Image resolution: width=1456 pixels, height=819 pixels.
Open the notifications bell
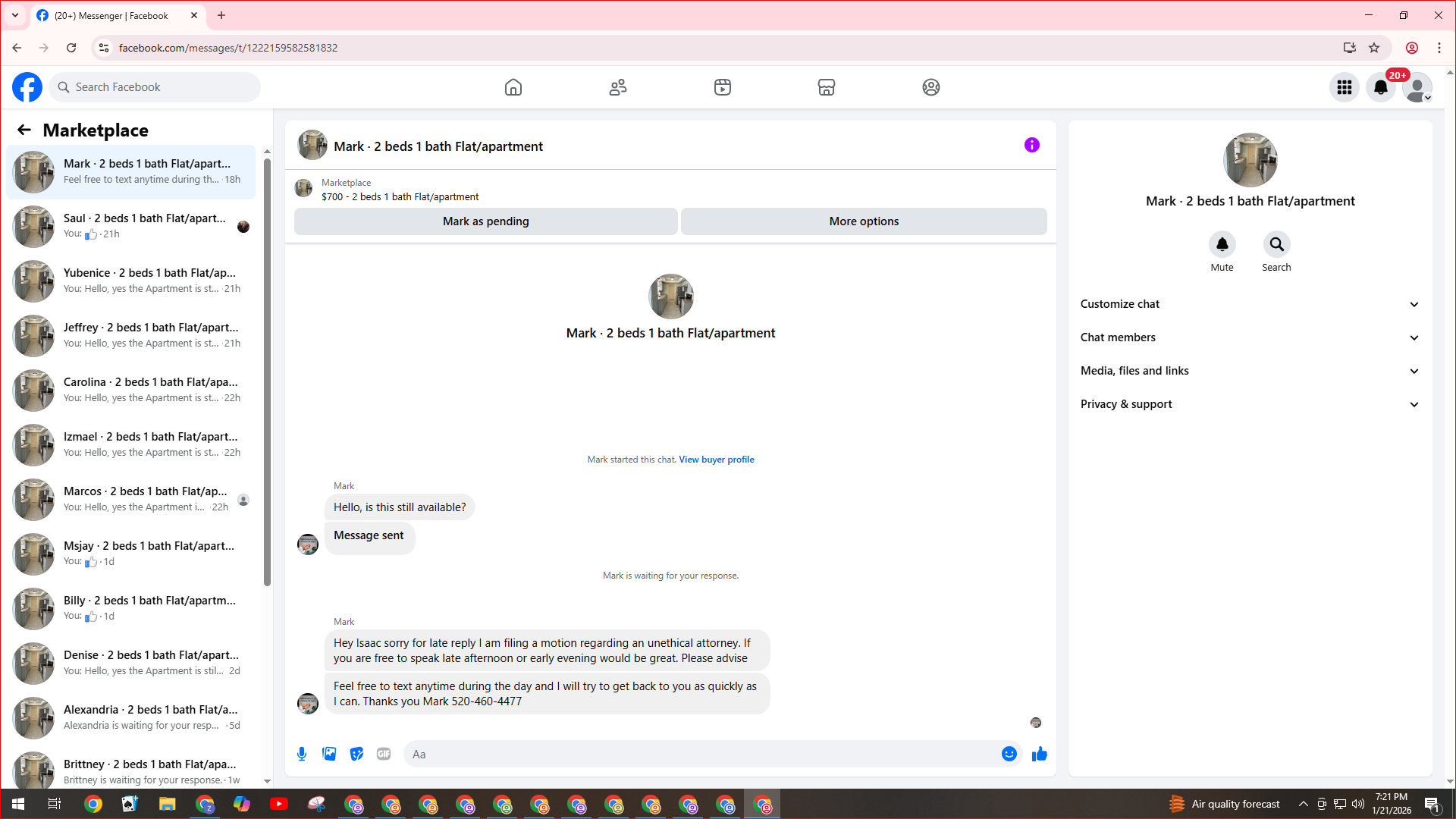(1381, 87)
